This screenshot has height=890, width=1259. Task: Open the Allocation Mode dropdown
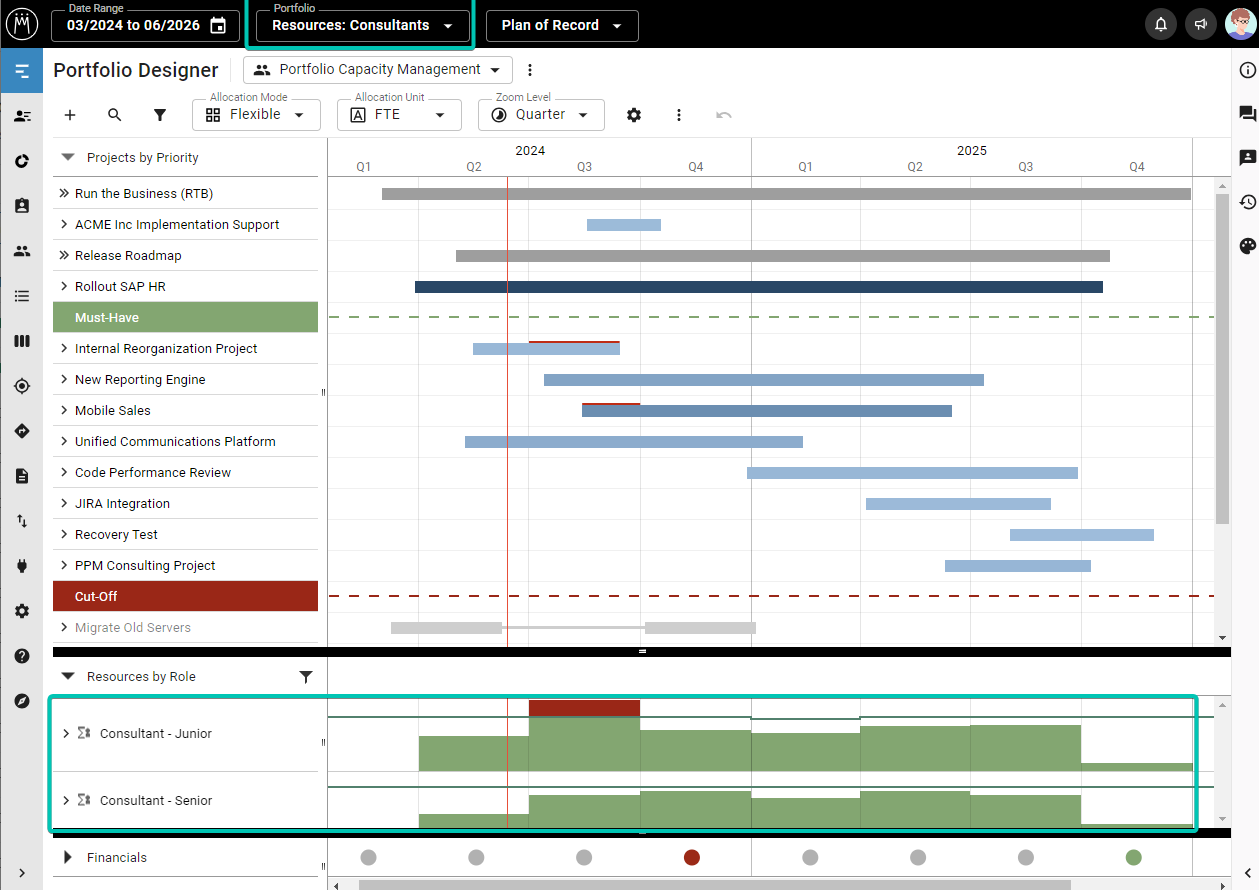(x=256, y=115)
